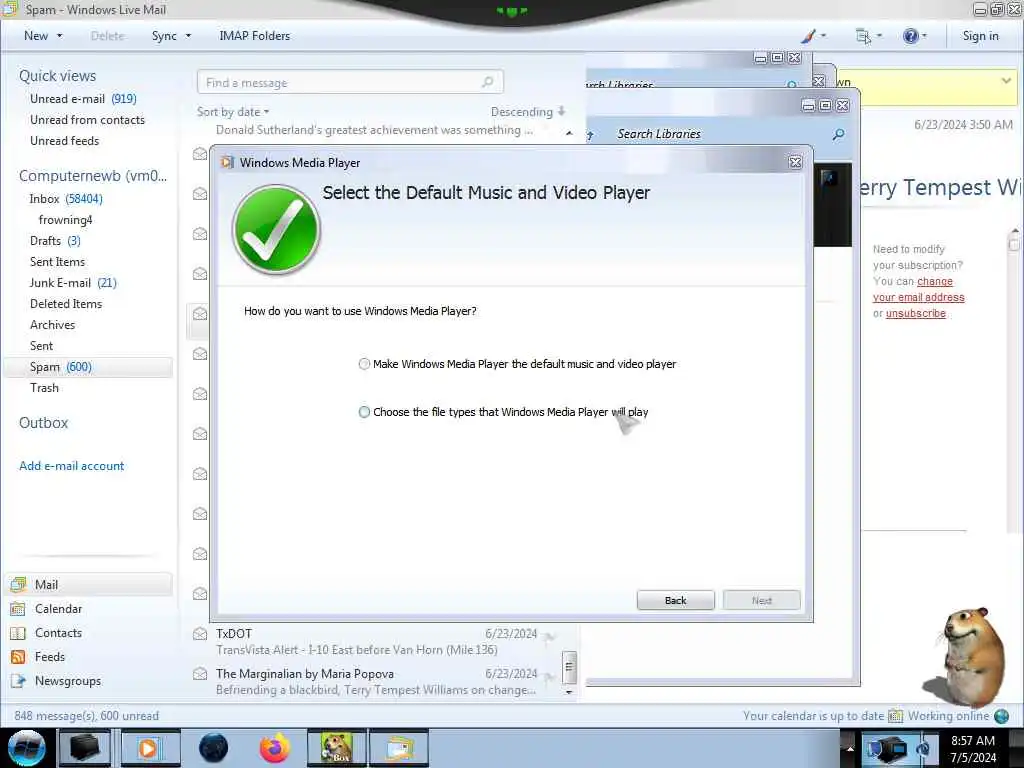
Task: Click the calendar status icon in status bar
Action: click(895, 716)
